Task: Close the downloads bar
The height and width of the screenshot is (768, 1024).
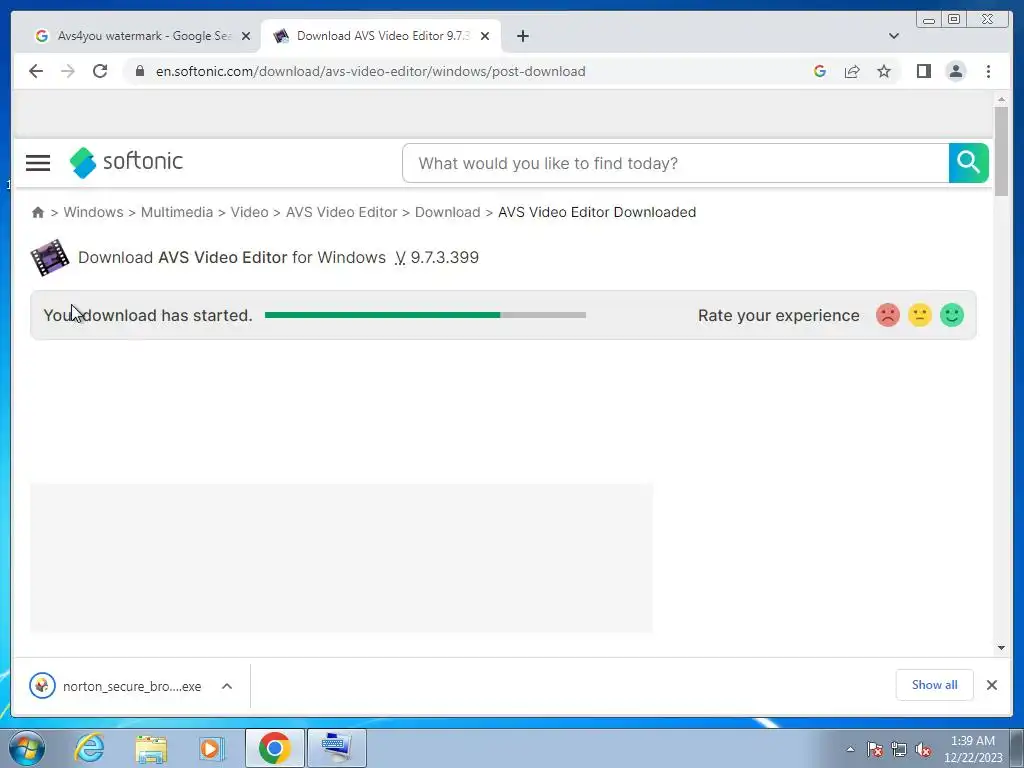Action: tap(992, 685)
